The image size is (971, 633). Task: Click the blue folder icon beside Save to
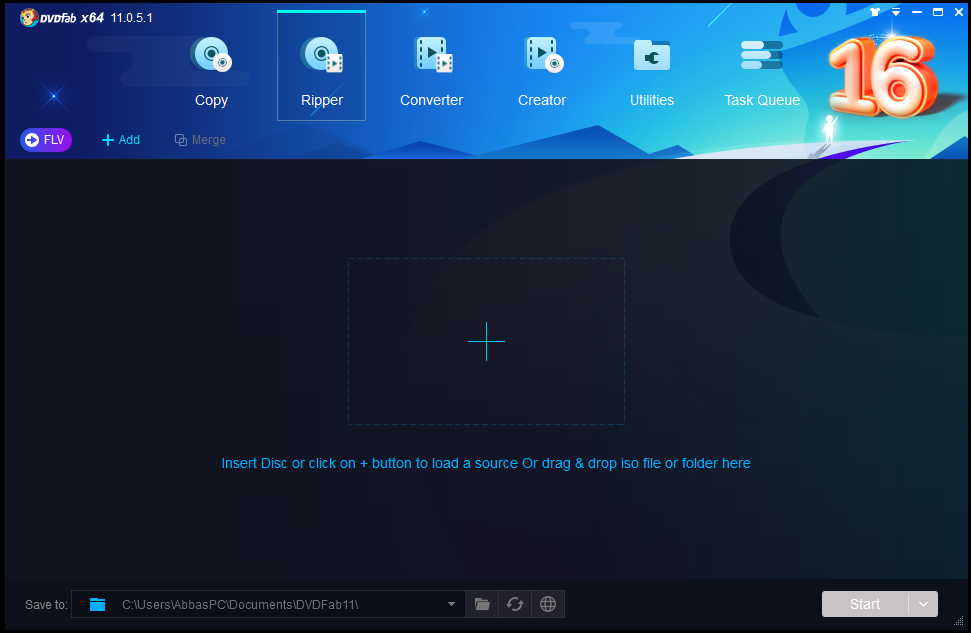[97, 605]
